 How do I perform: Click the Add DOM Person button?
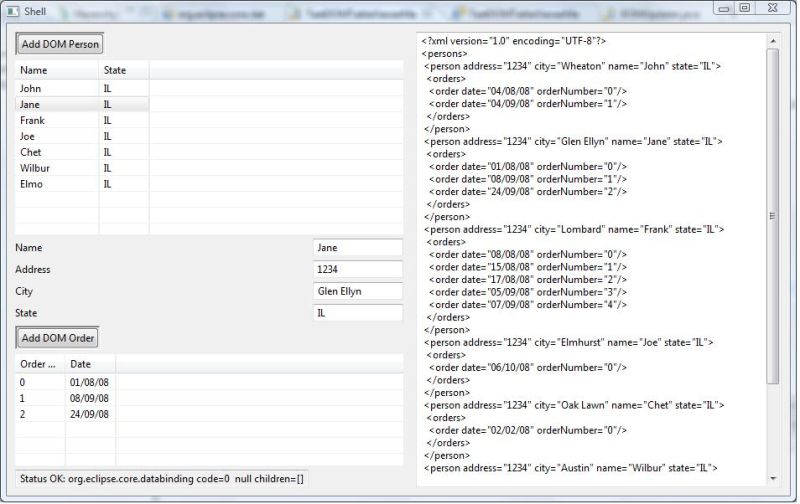(x=60, y=44)
